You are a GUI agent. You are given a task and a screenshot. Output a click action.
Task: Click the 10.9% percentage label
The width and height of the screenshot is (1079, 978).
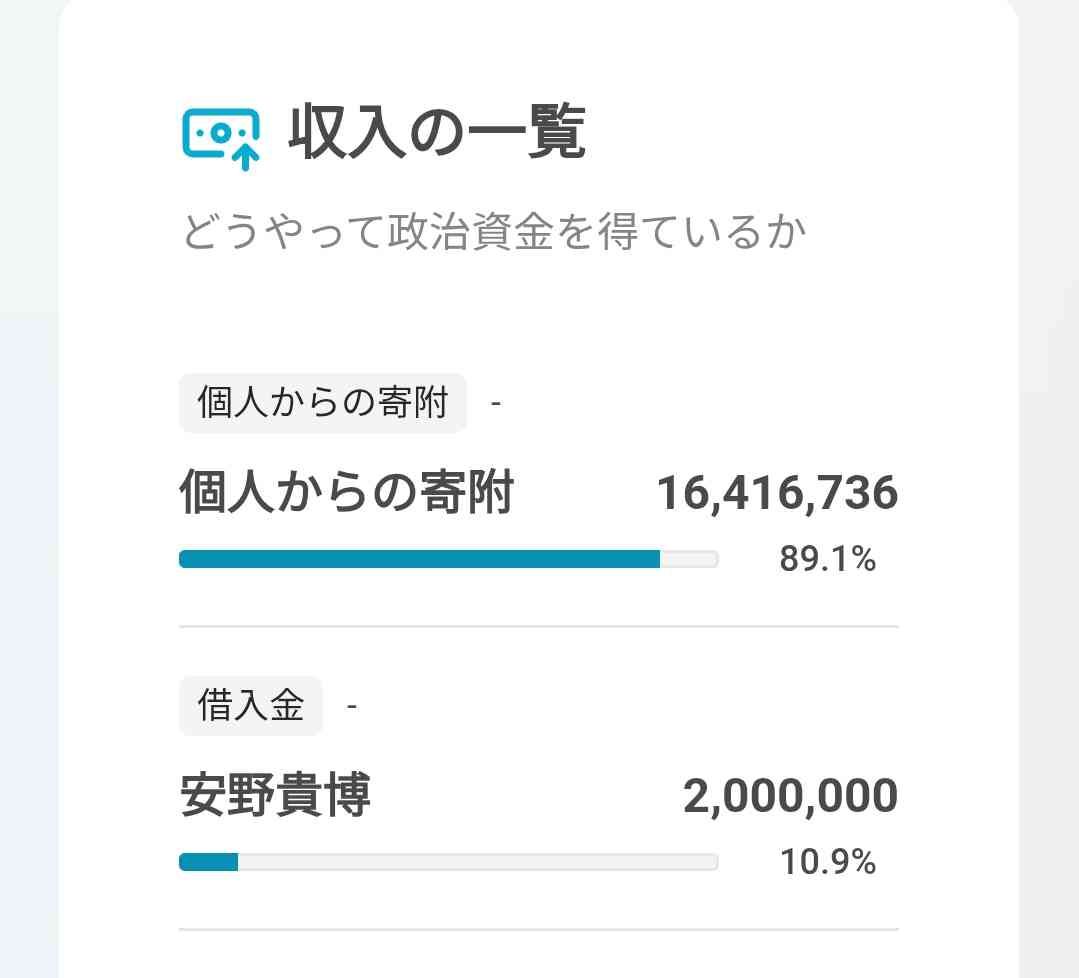pyautogui.click(x=828, y=861)
